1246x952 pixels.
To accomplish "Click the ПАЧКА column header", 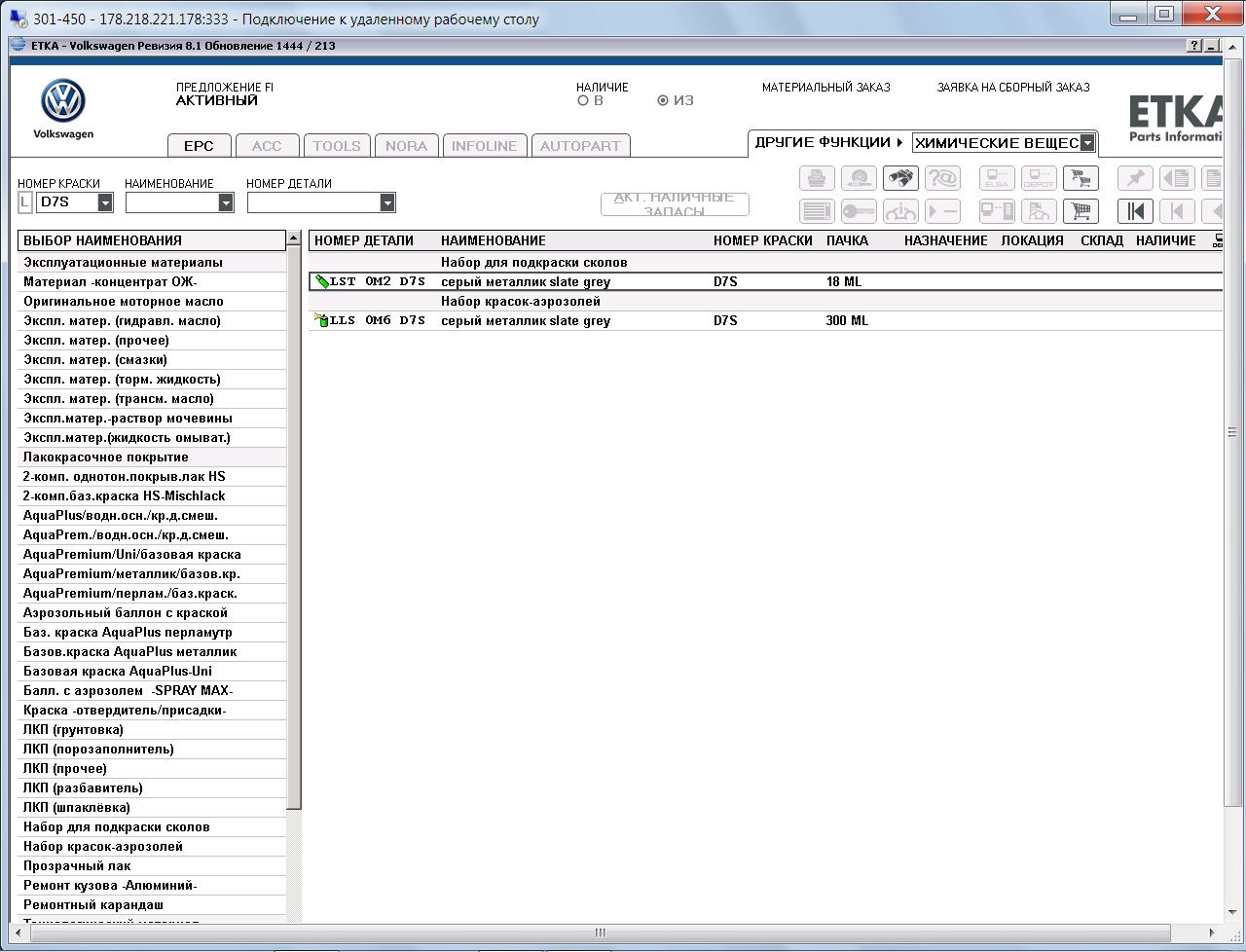I will pos(847,240).
